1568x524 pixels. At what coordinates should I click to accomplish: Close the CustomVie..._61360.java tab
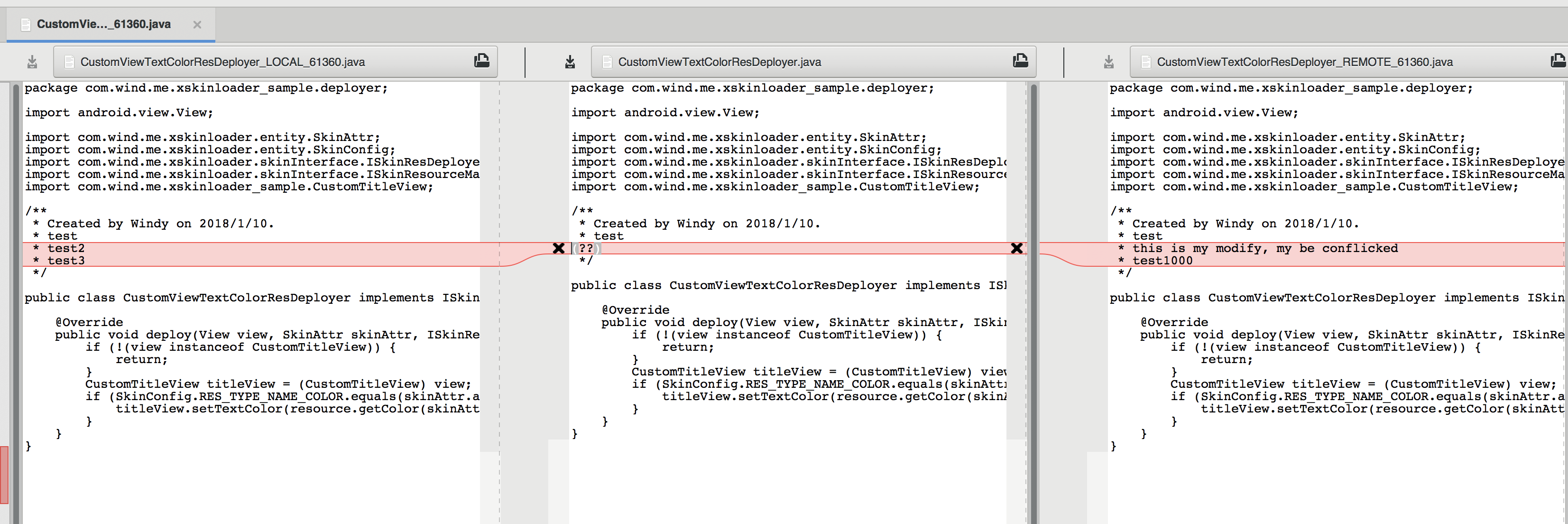(x=197, y=25)
